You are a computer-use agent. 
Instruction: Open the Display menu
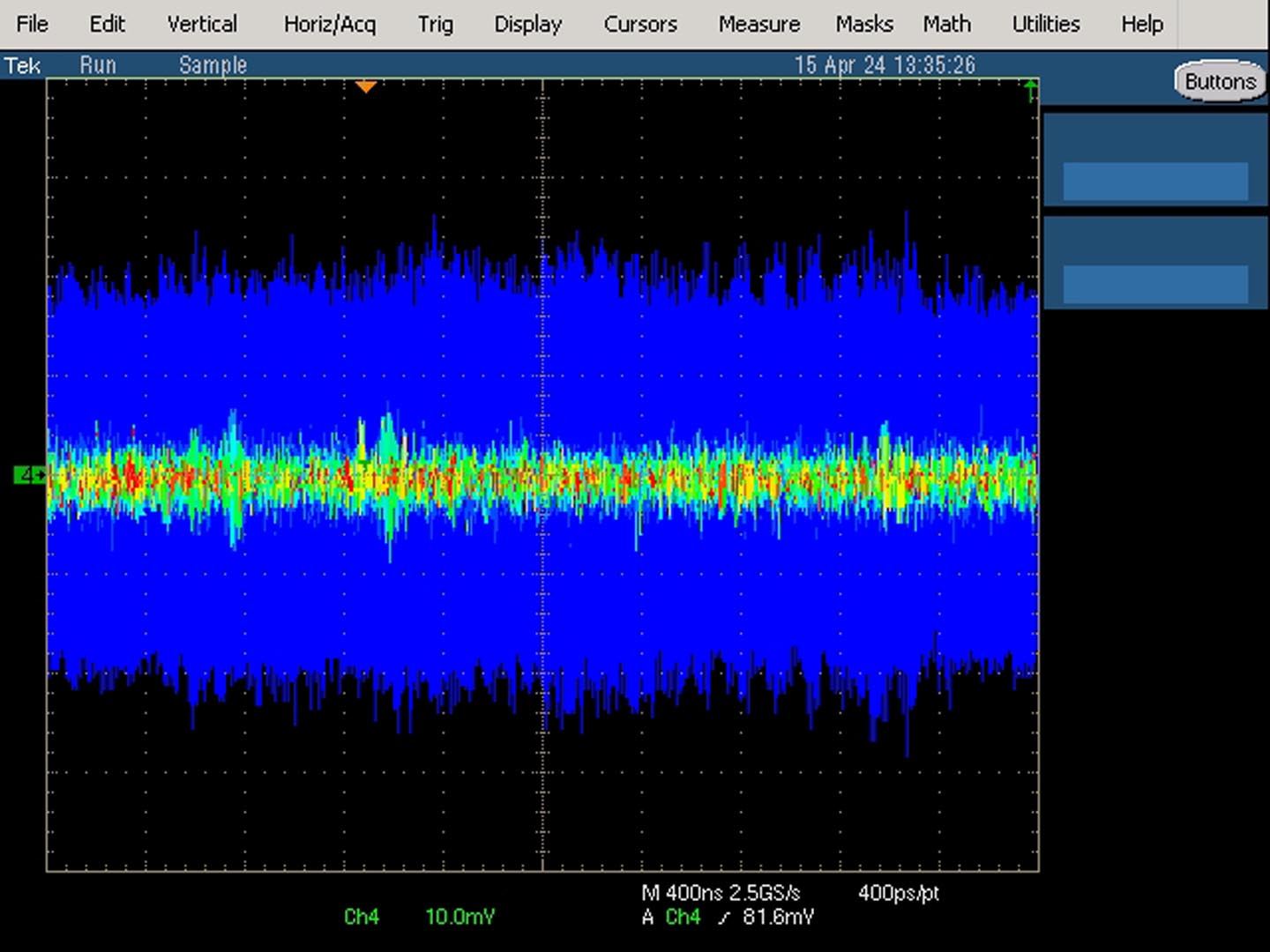pos(527,24)
